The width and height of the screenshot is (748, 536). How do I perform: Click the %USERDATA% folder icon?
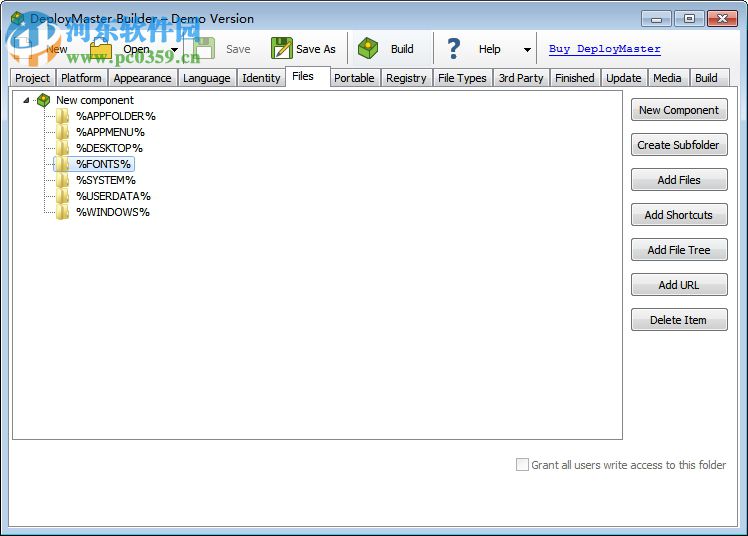pos(62,196)
